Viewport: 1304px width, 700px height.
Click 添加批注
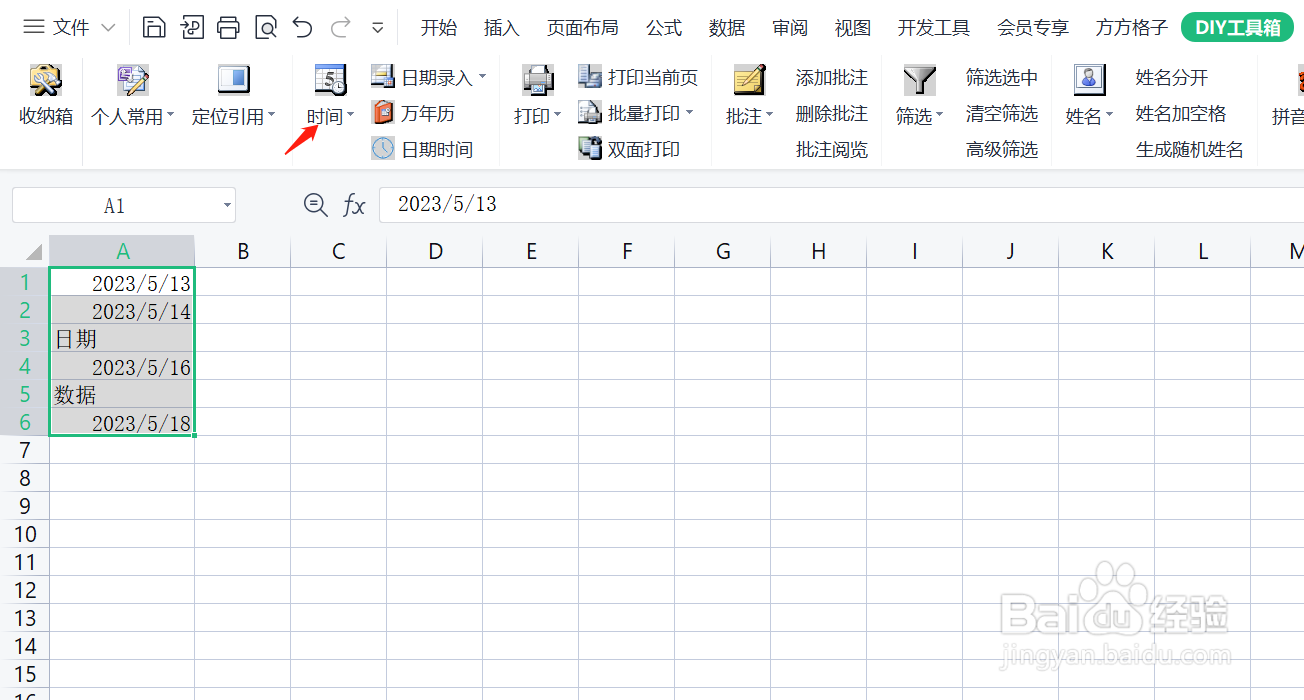pyautogui.click(x=832, y=77)
